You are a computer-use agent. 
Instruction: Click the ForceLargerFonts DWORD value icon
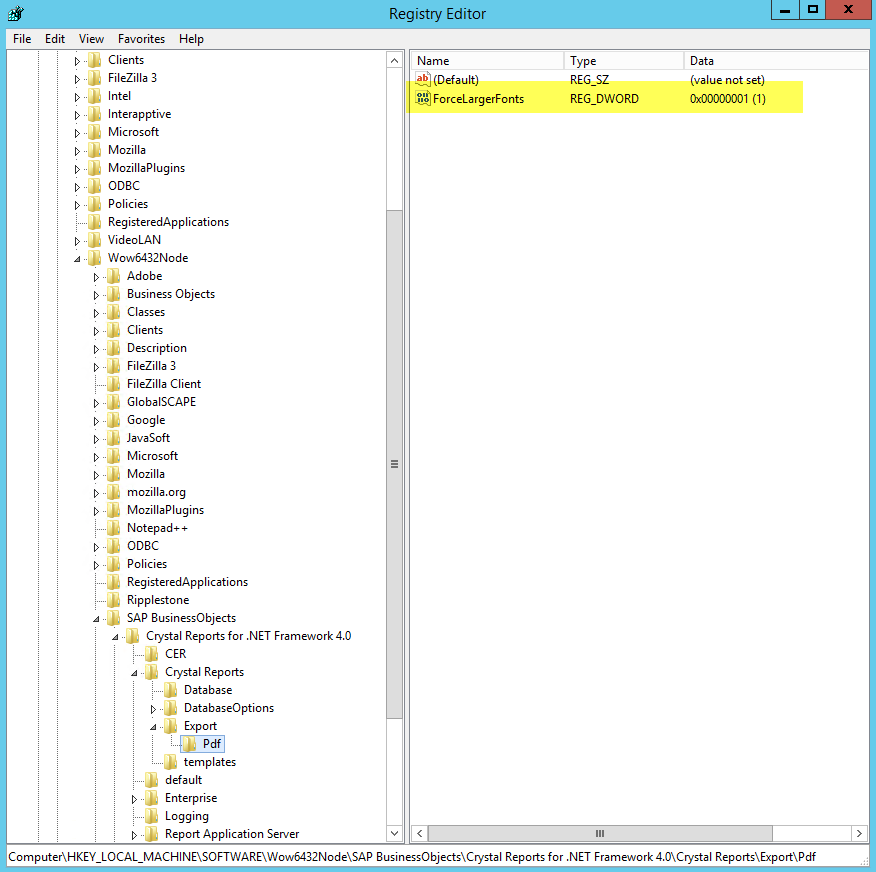[423, 99]
